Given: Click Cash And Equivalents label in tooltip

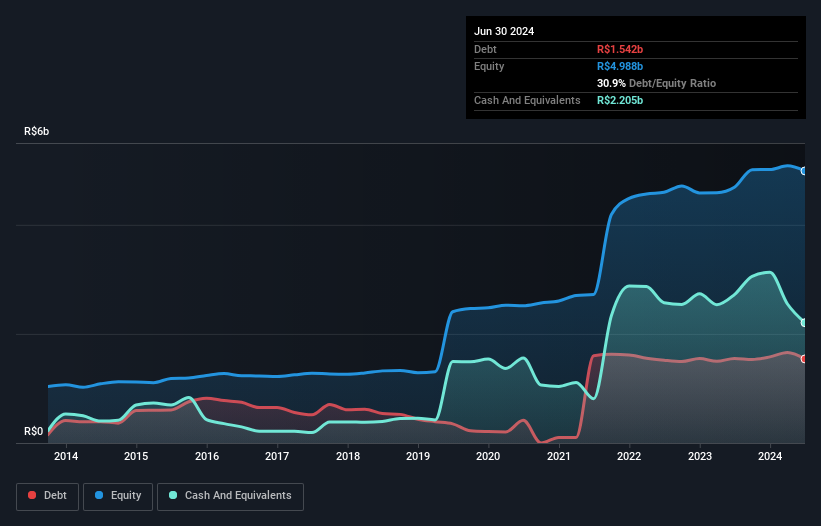Looking at the screenshot, I should click(527, 100).
